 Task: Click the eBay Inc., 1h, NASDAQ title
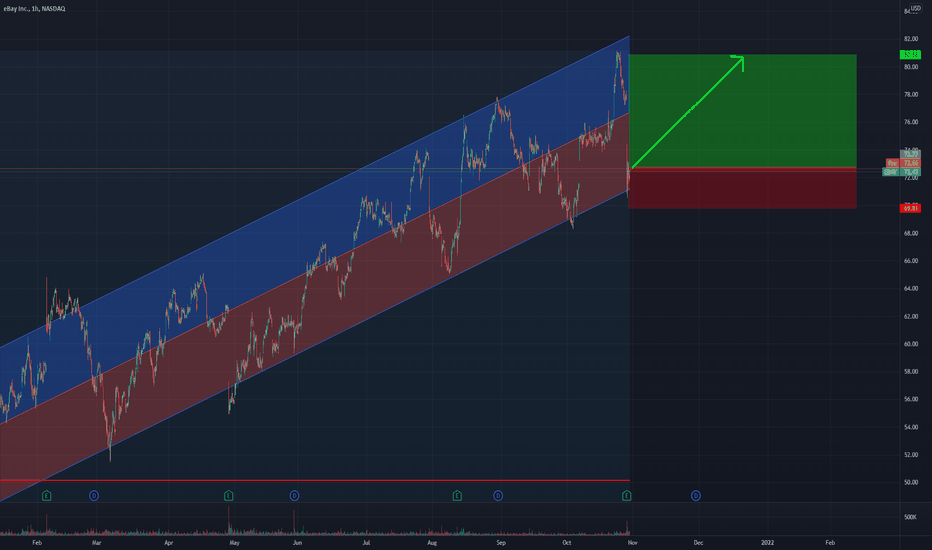(x=34, y=9)
